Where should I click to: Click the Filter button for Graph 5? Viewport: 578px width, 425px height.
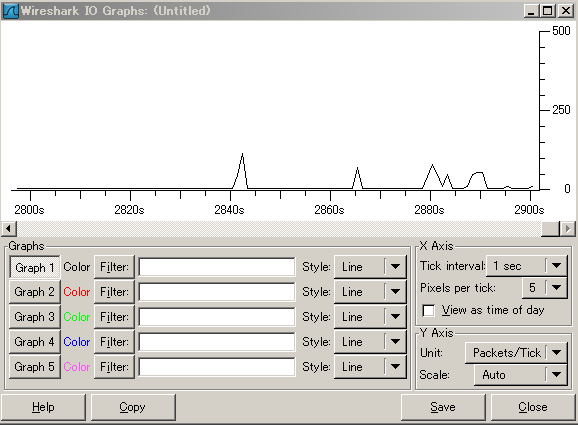coord(114,367)
